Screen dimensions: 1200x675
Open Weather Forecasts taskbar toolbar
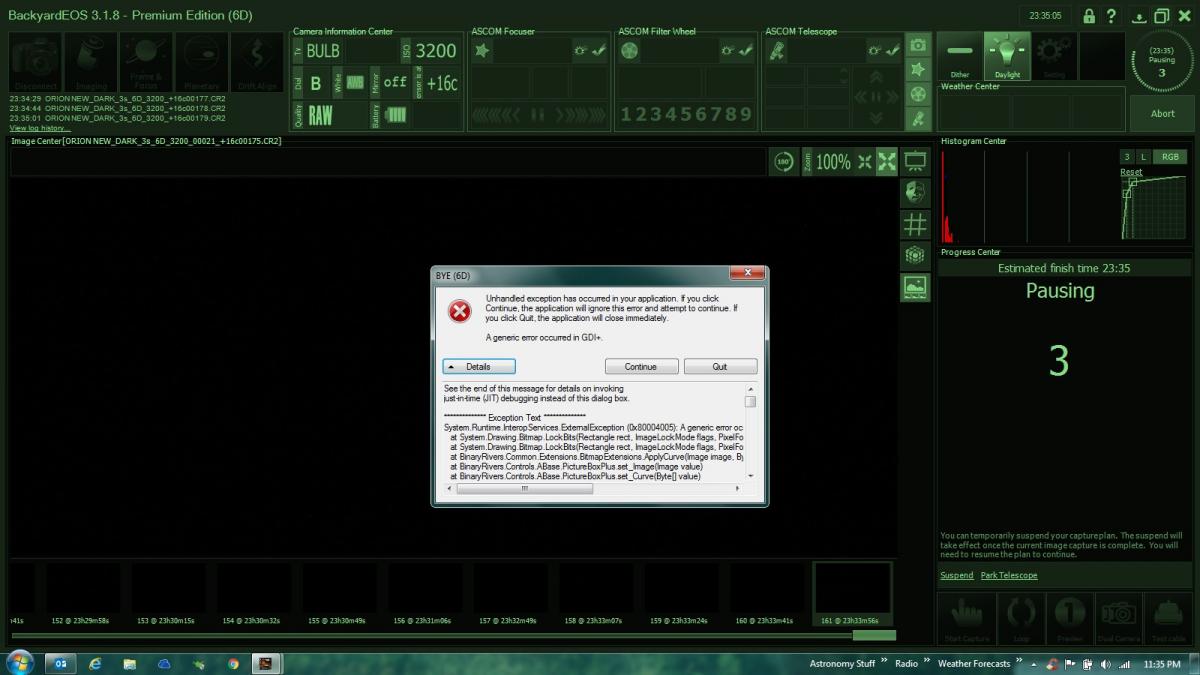pos(973,663)
